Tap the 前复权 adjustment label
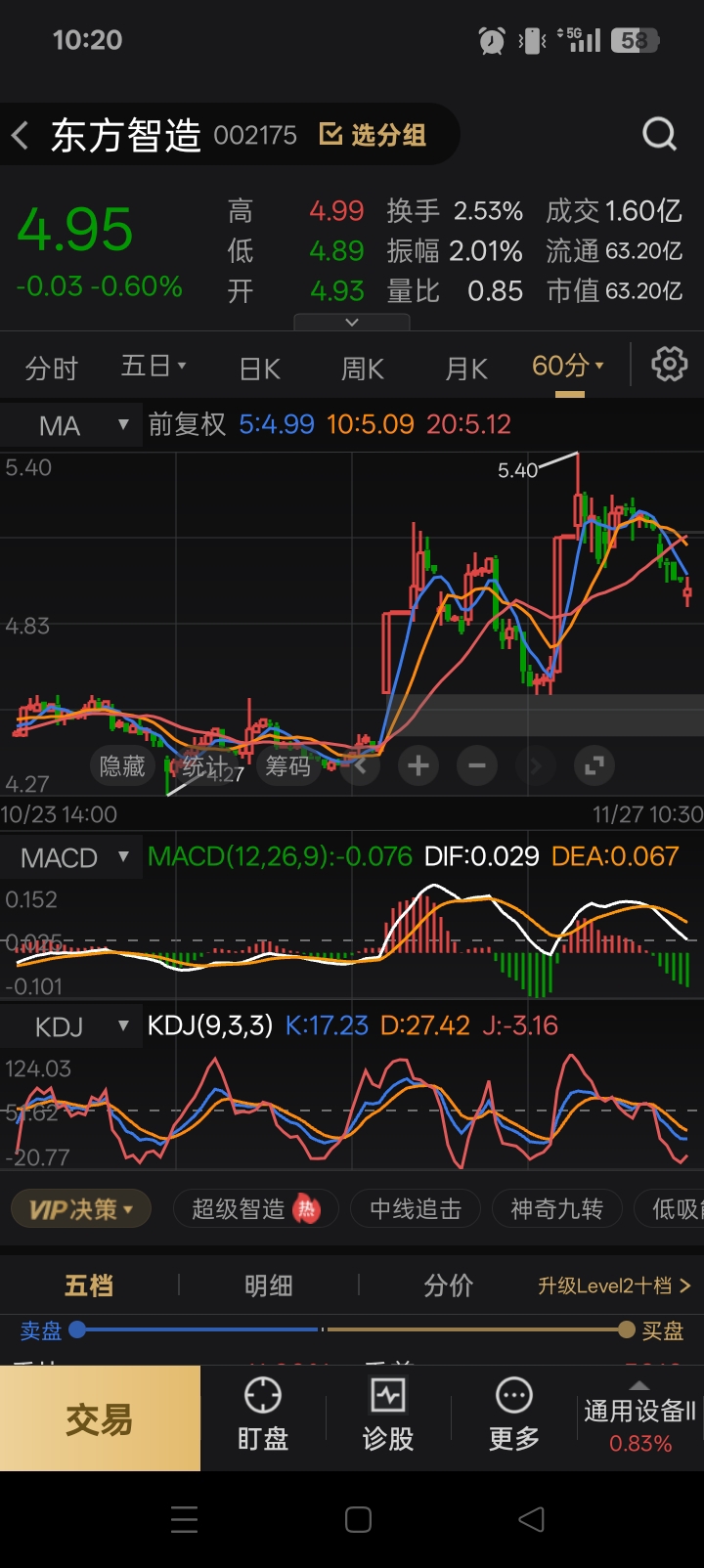The width and height of the screenshot is (704, 1568). point(187,424)
